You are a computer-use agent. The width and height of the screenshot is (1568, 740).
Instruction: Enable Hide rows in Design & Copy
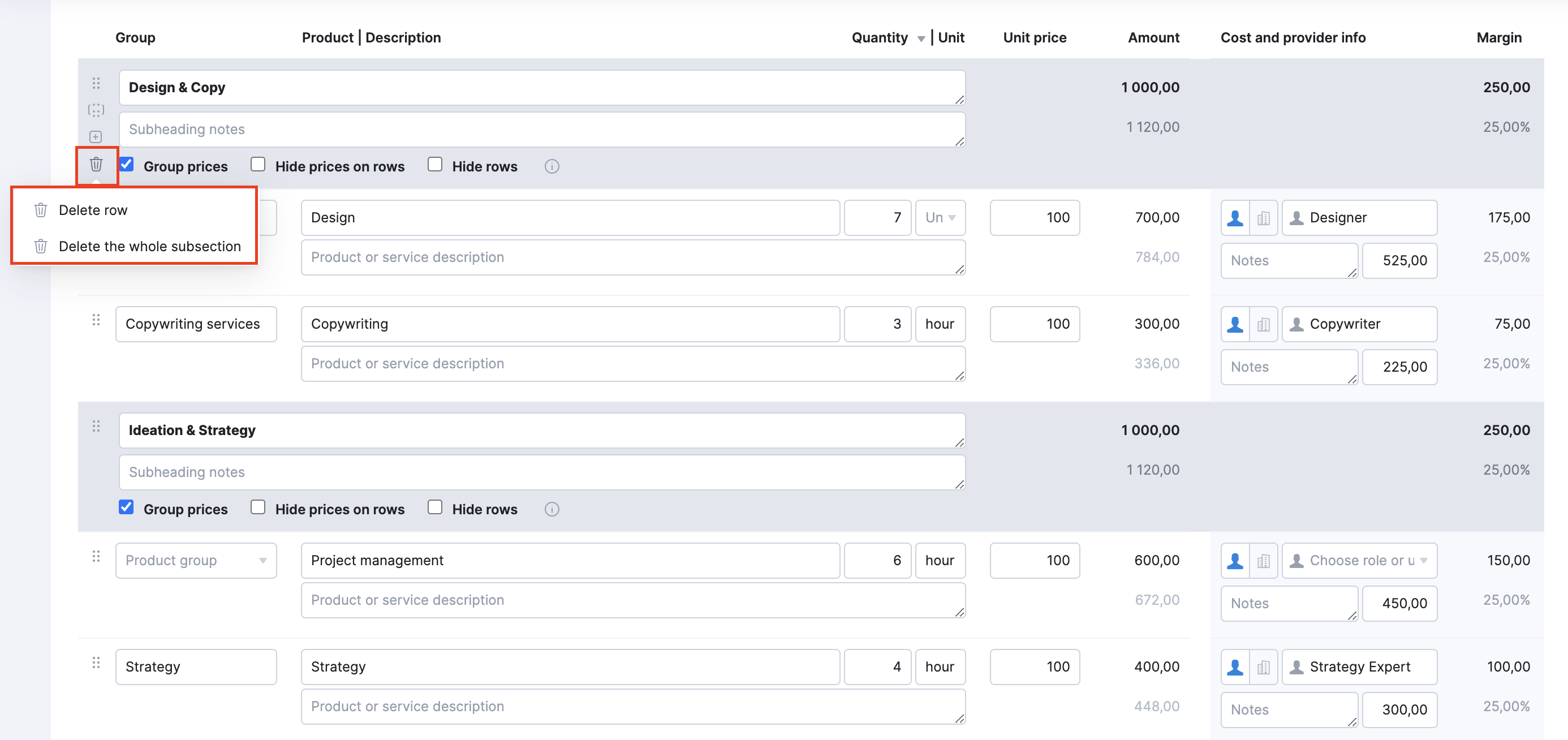[434, 165]
